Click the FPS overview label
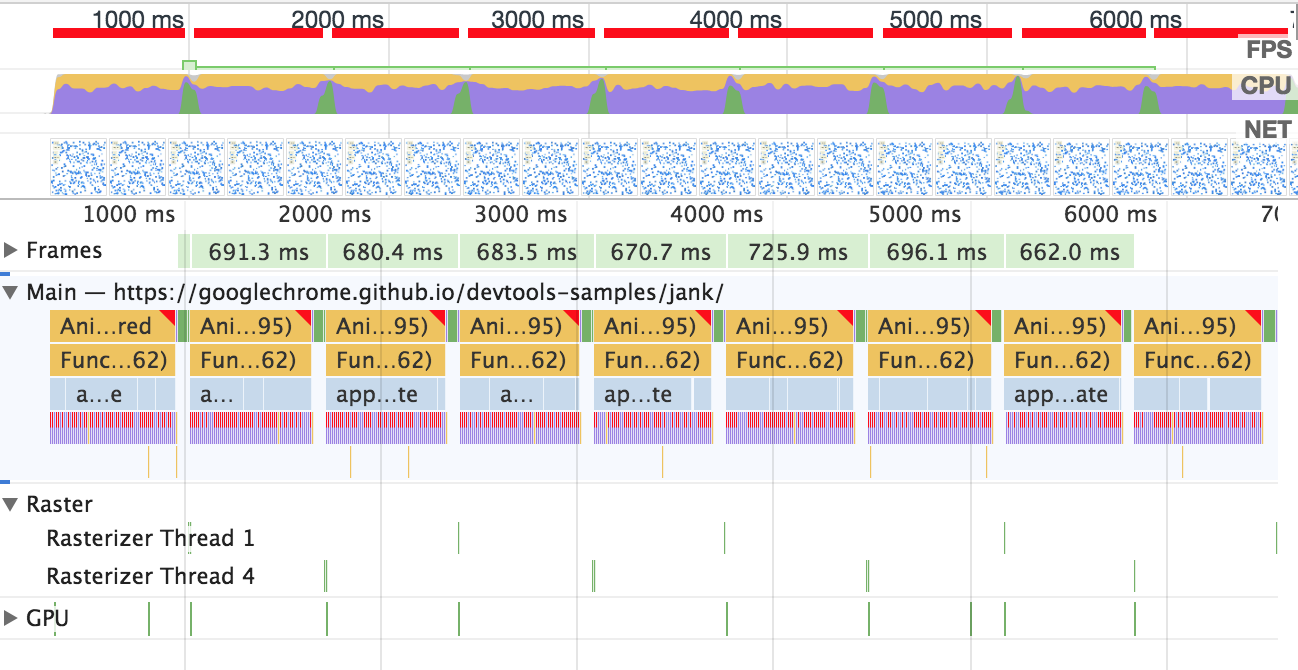The width and height of the screenshot is (1298, 670). pyautogui.click(x=1268, y=48)
